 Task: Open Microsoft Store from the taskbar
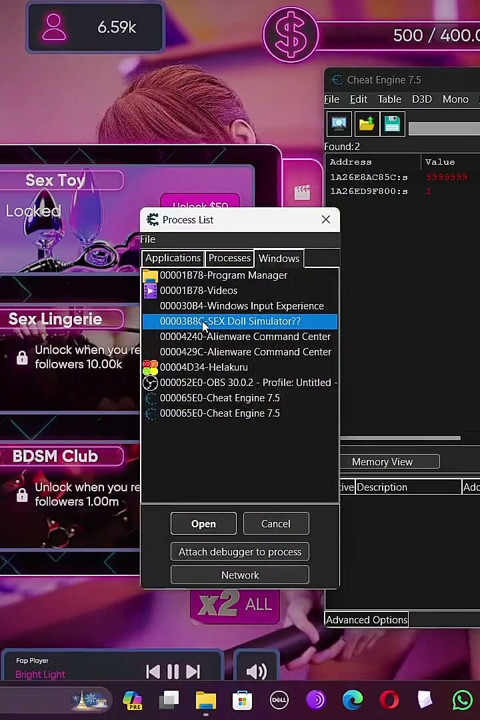[242, 700]
